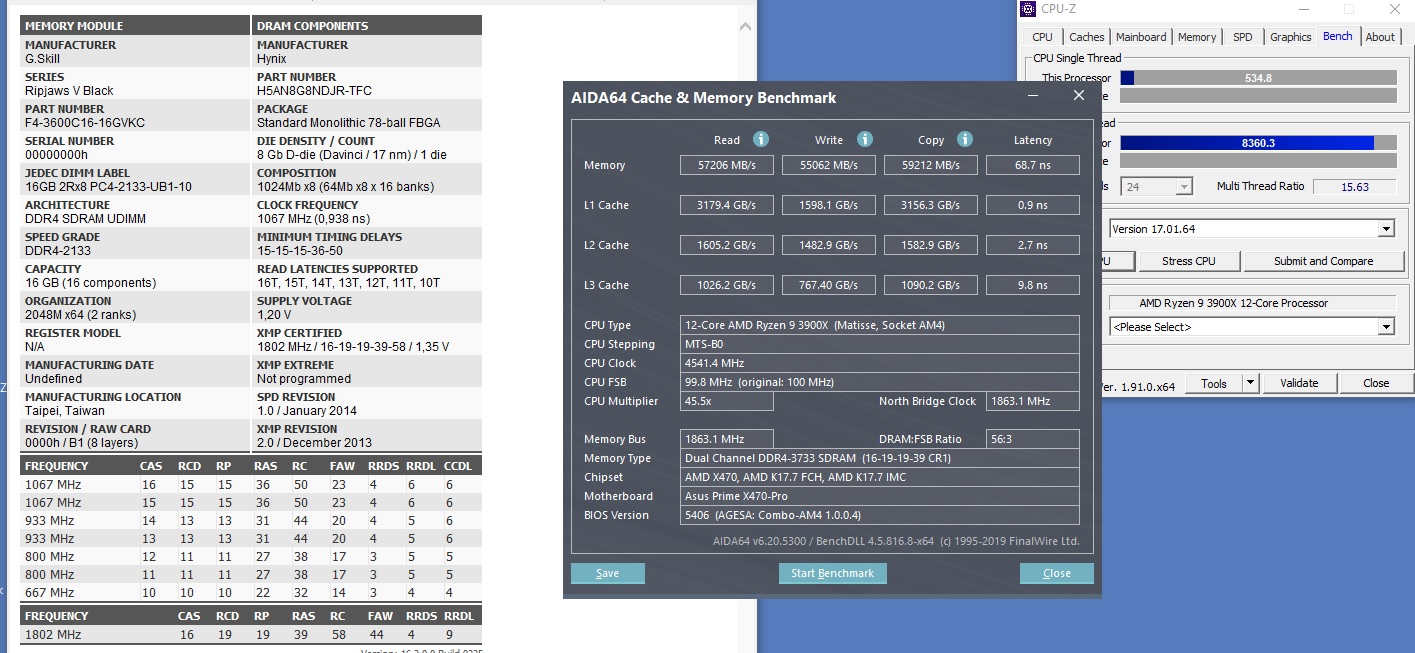Click memory Read value 57206 MB/s

727,165
